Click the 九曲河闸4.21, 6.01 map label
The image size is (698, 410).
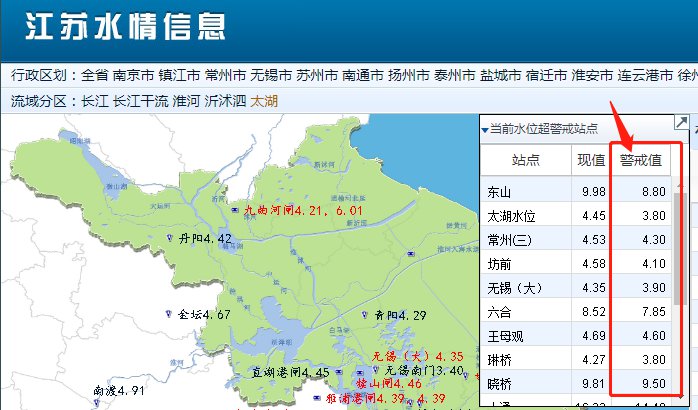pyautogui.click(x=303, y=210)
